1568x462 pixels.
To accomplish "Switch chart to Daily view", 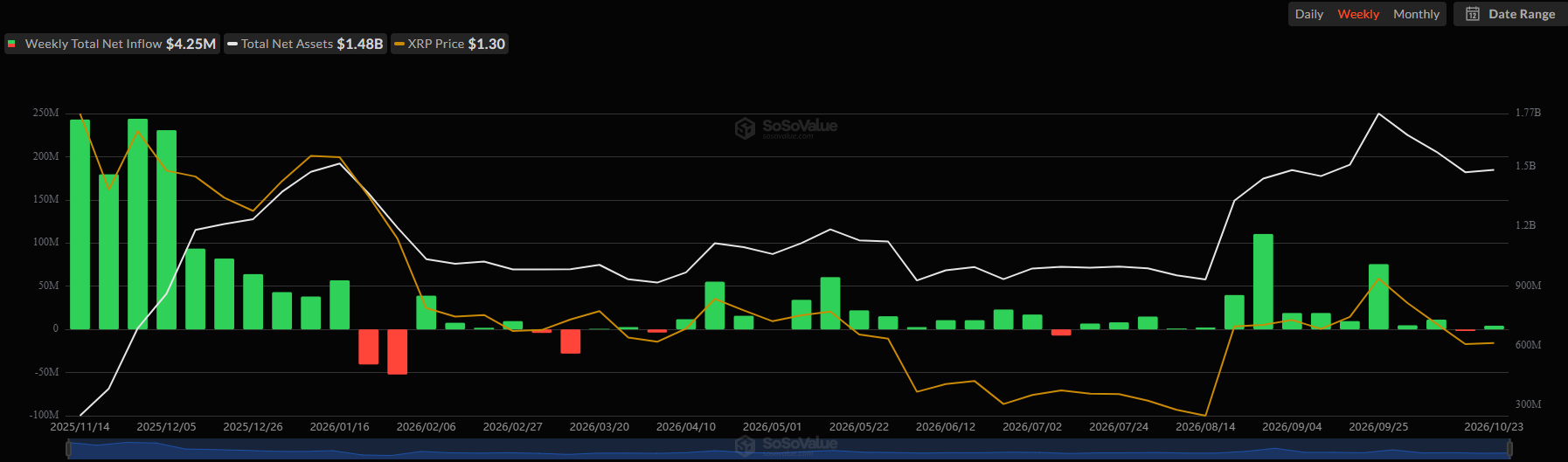I will click(1308, 14).
